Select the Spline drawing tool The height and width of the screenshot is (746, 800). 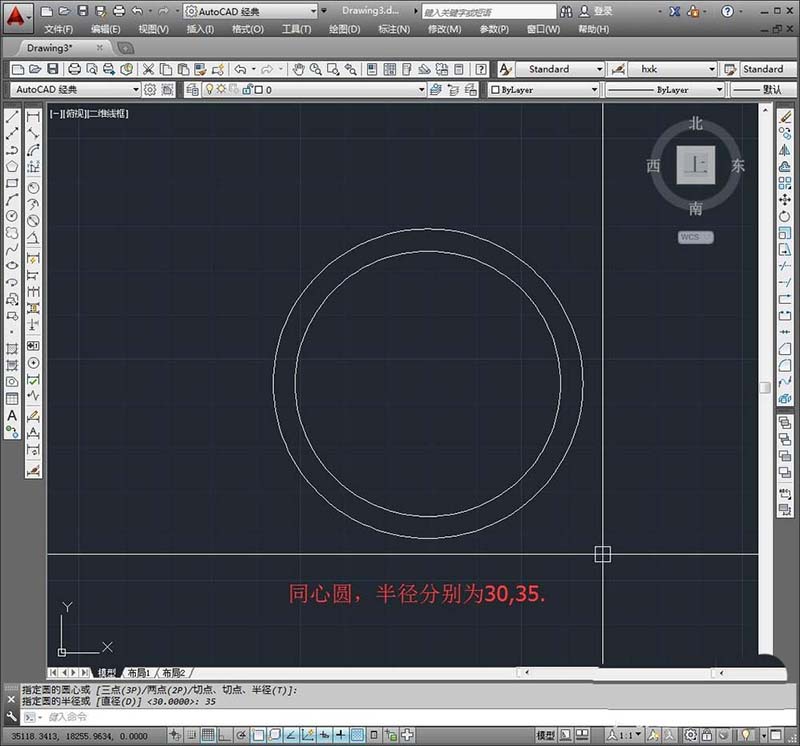click(x=10, y=248)
